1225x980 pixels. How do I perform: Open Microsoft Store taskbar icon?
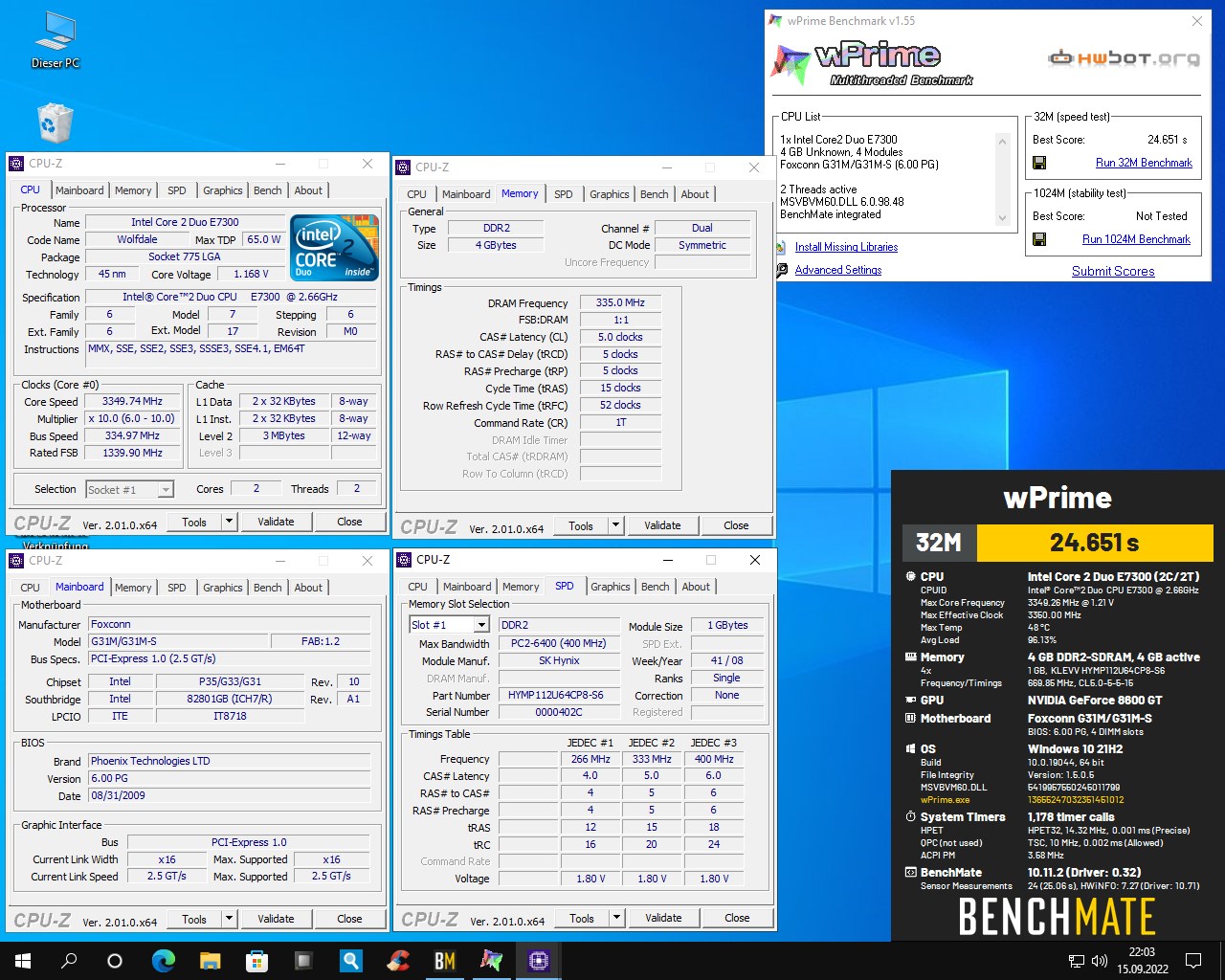click(256, 961)
